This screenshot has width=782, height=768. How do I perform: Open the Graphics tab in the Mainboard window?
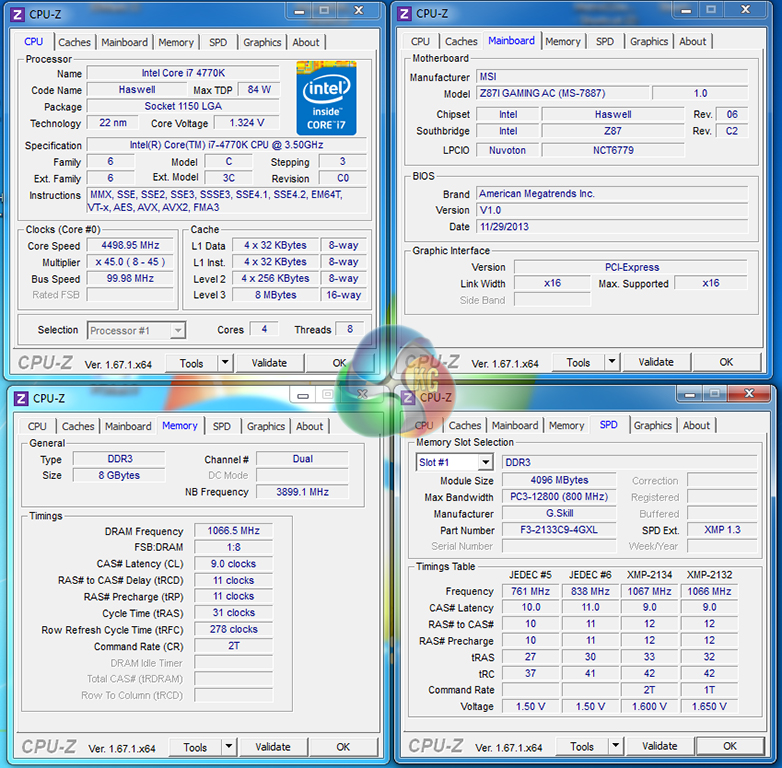(649, 41)
